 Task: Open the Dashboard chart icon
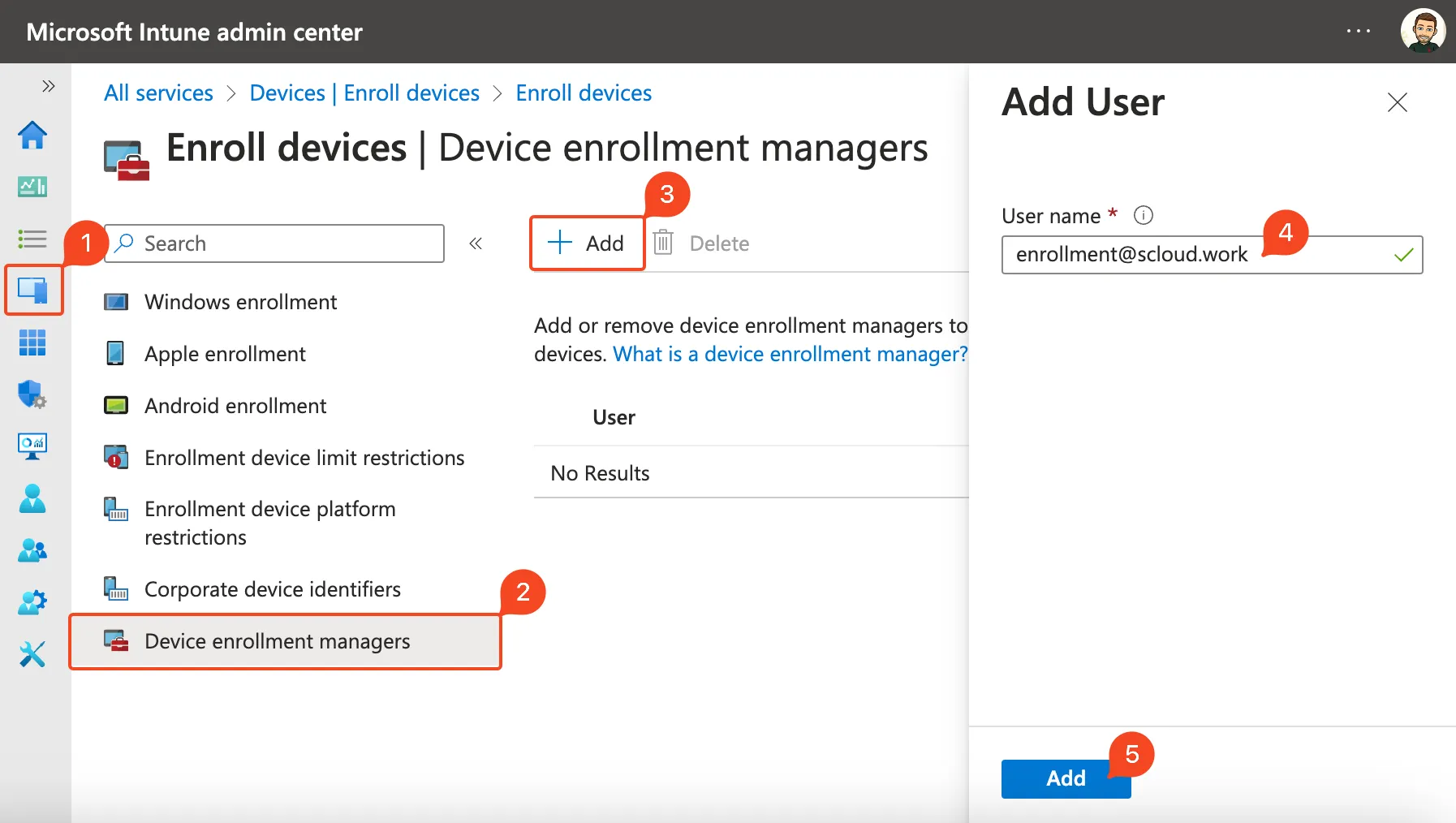[x=32, y=187]
